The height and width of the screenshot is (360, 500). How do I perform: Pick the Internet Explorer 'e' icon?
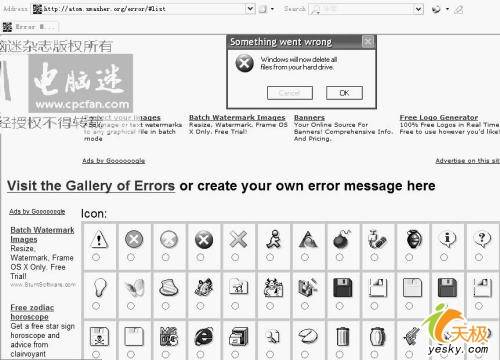(204, 337)
